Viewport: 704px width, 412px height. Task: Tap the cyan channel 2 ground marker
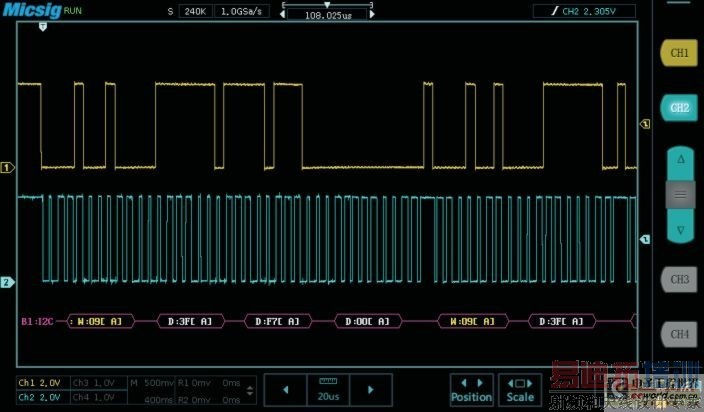7,282
